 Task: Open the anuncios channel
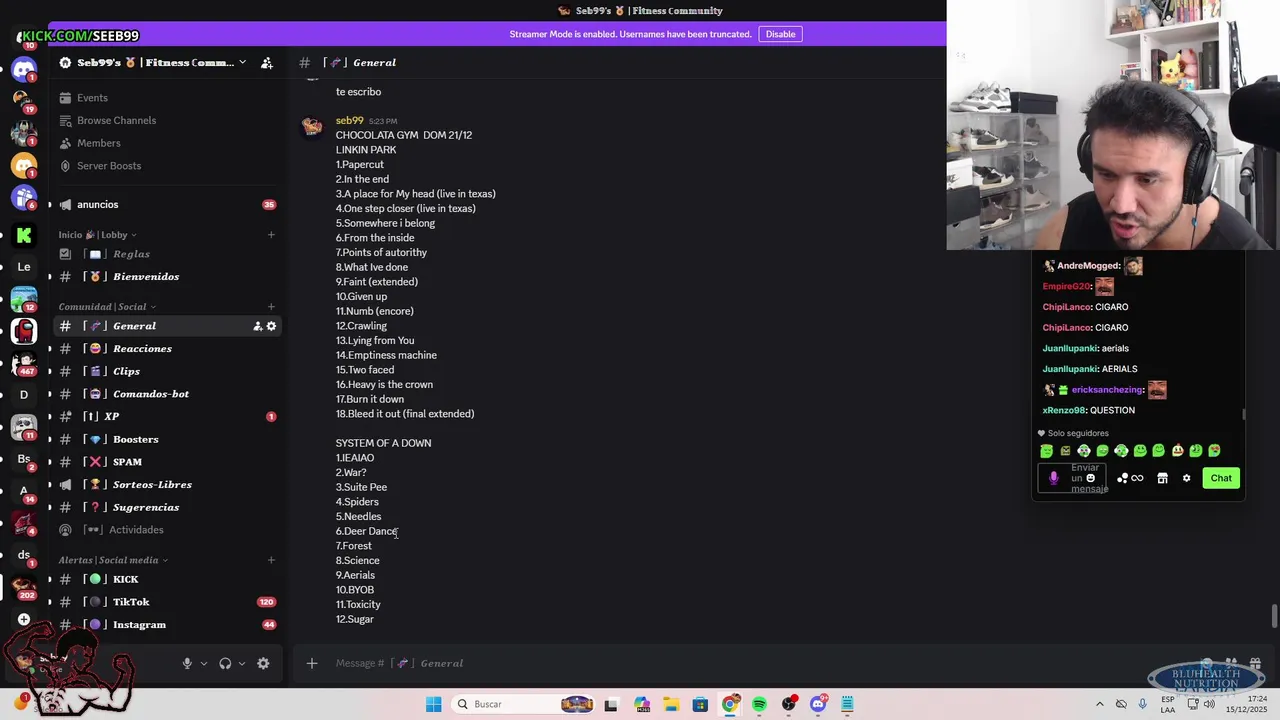pos(167,204)
